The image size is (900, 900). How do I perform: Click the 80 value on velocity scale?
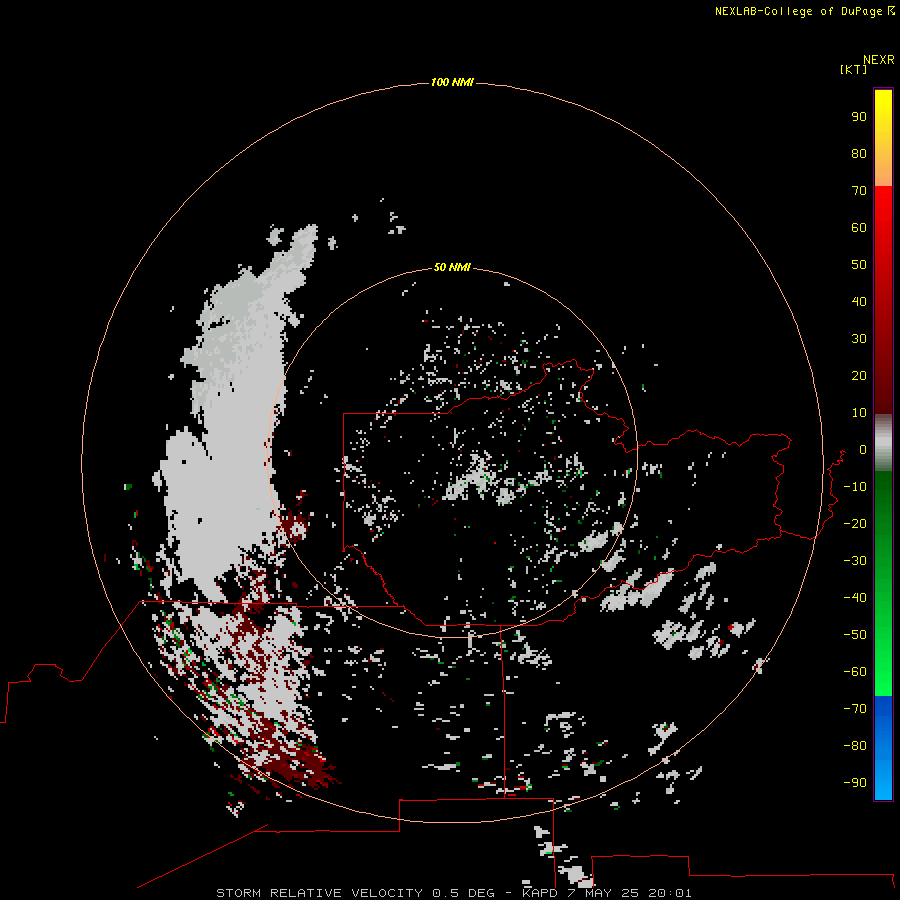coord(859,153)
